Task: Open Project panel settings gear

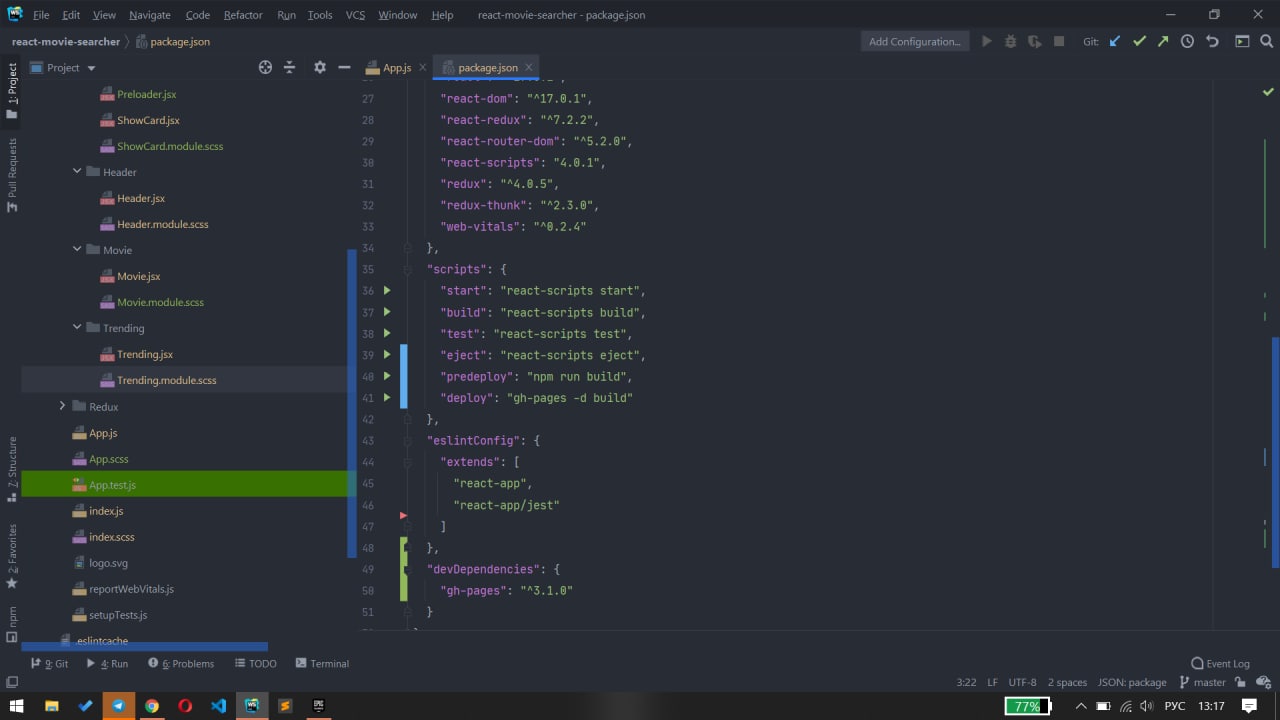Action: tap(320, 67)
